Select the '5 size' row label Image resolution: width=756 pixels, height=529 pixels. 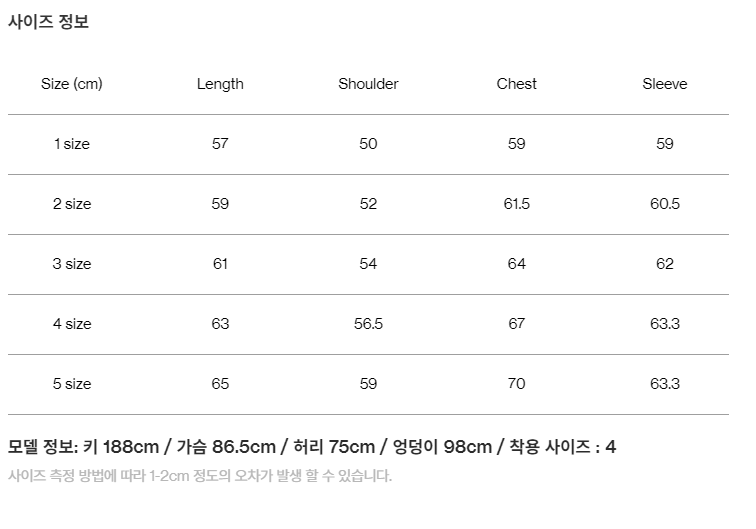(72, 384)
